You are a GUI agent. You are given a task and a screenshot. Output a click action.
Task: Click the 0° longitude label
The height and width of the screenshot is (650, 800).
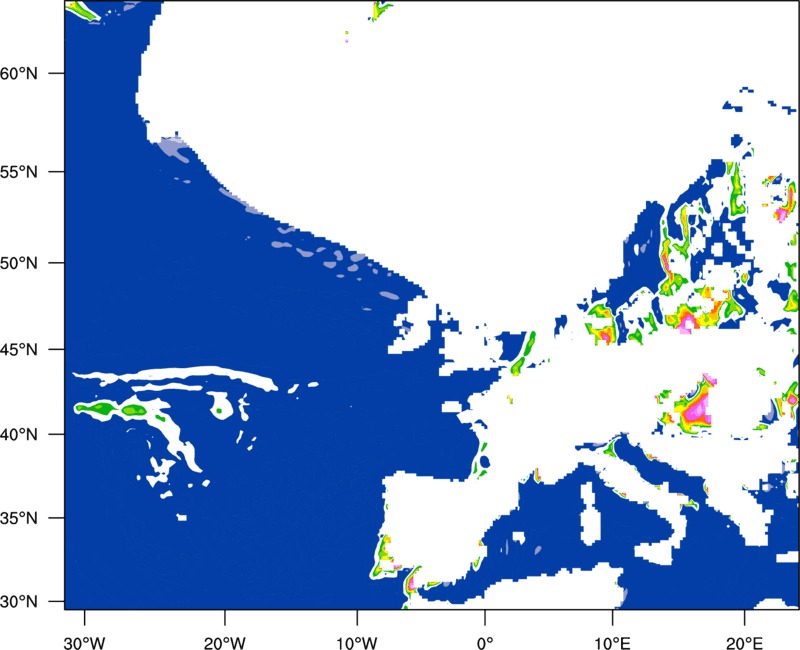[485, 643]
